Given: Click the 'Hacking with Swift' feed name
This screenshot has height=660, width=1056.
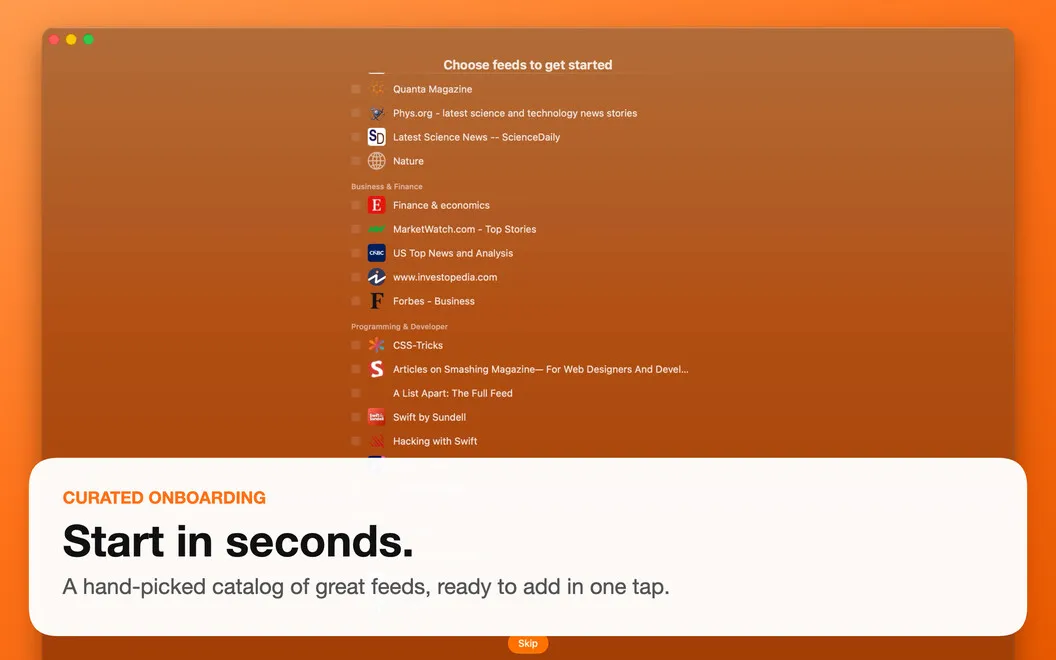Looking at the screenshot, I should [435, 441].
